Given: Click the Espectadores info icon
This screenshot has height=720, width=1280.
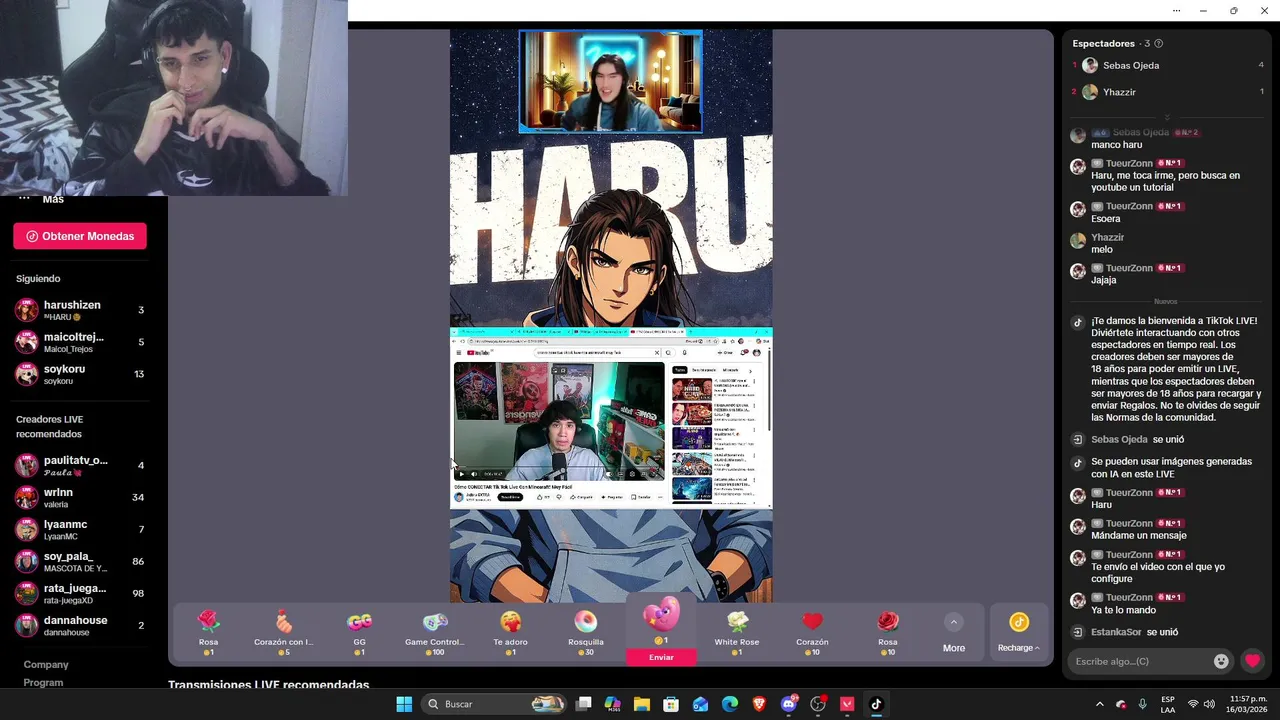Looking at the screenshot, I should 1158,44.
